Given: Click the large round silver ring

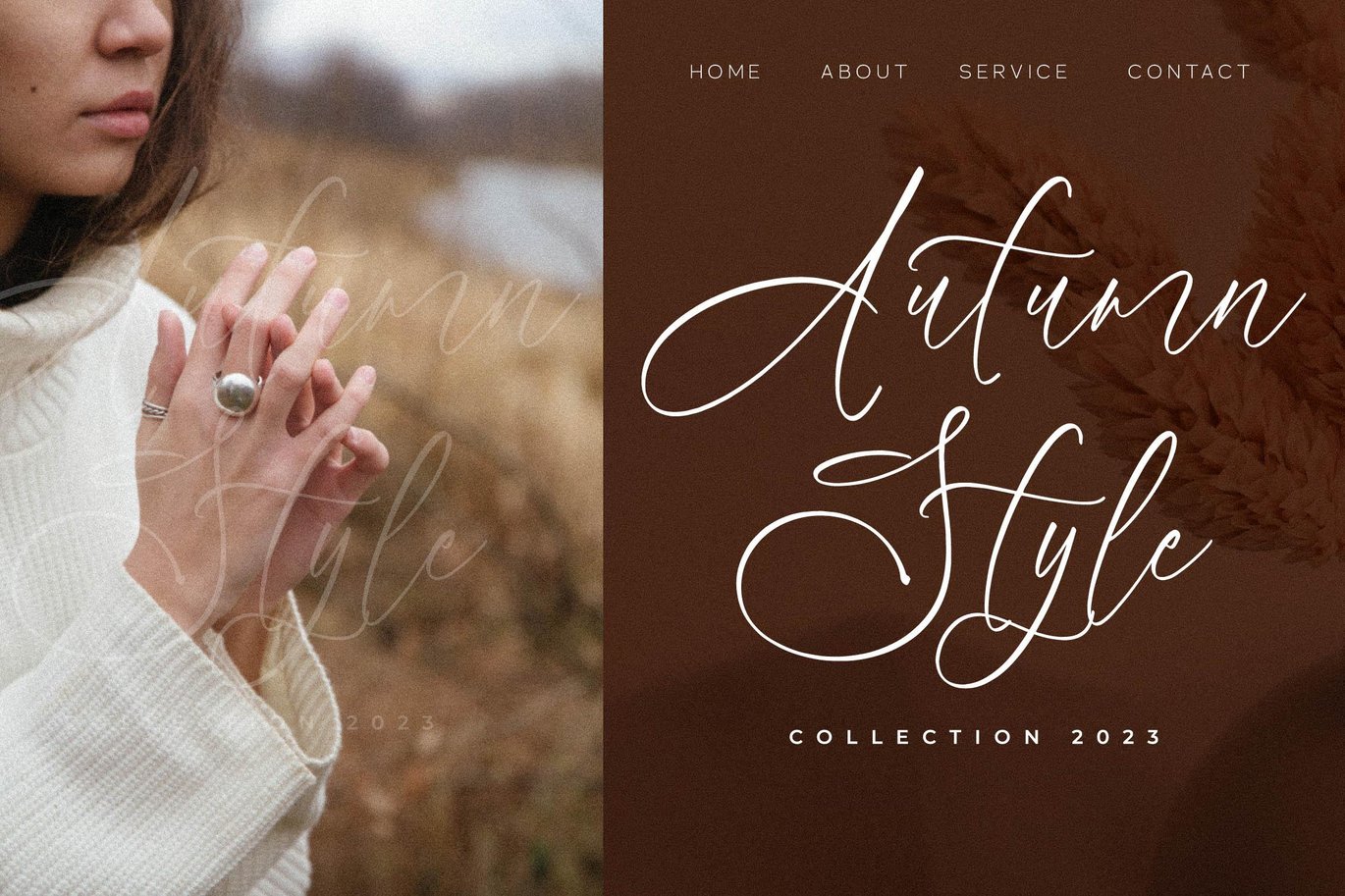Looking at the screenshot, I should click(x=237, y=393).
